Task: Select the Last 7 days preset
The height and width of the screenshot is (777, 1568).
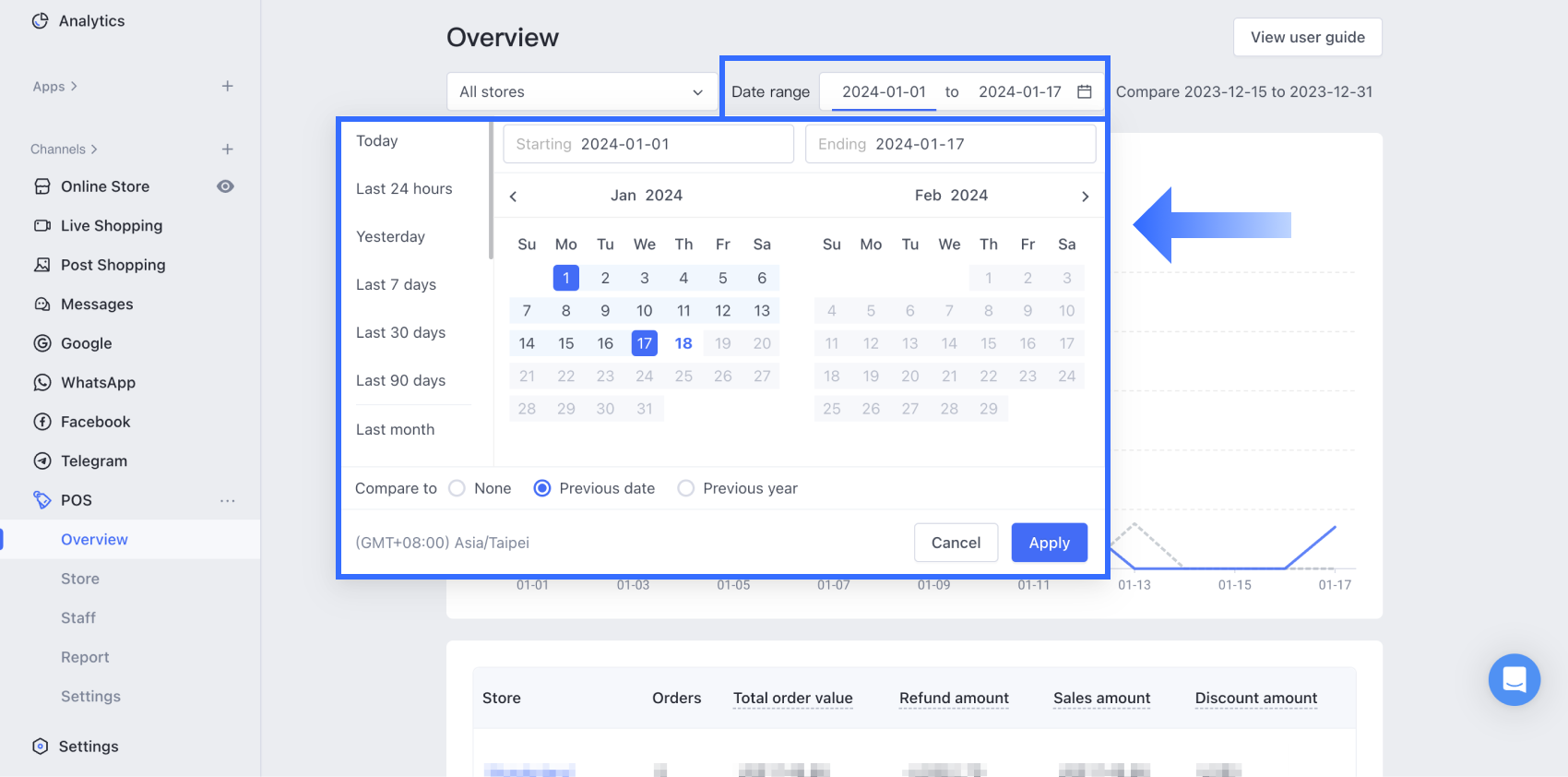Action: coord(396,284)
